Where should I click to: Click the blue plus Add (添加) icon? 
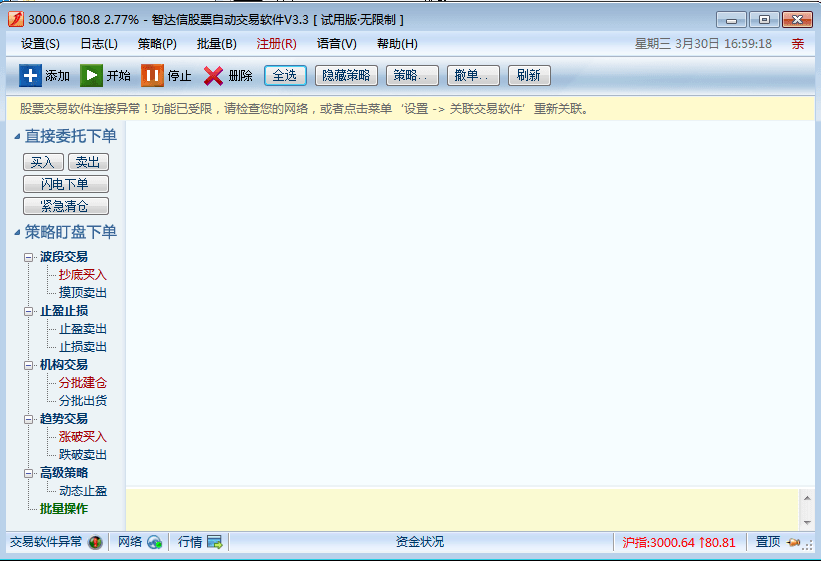point(31,76)
